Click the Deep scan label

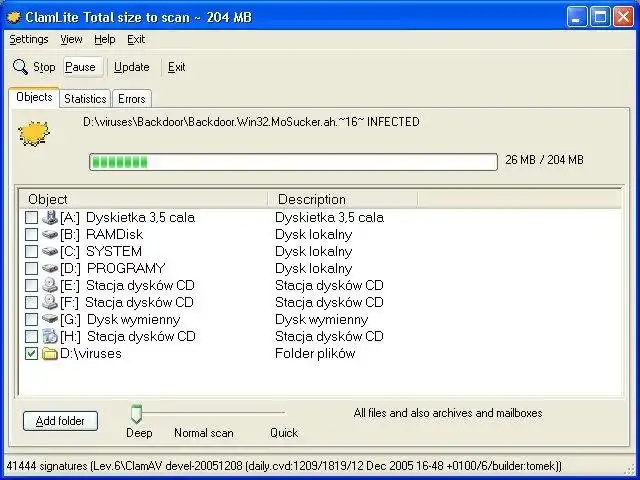[139, 433]
